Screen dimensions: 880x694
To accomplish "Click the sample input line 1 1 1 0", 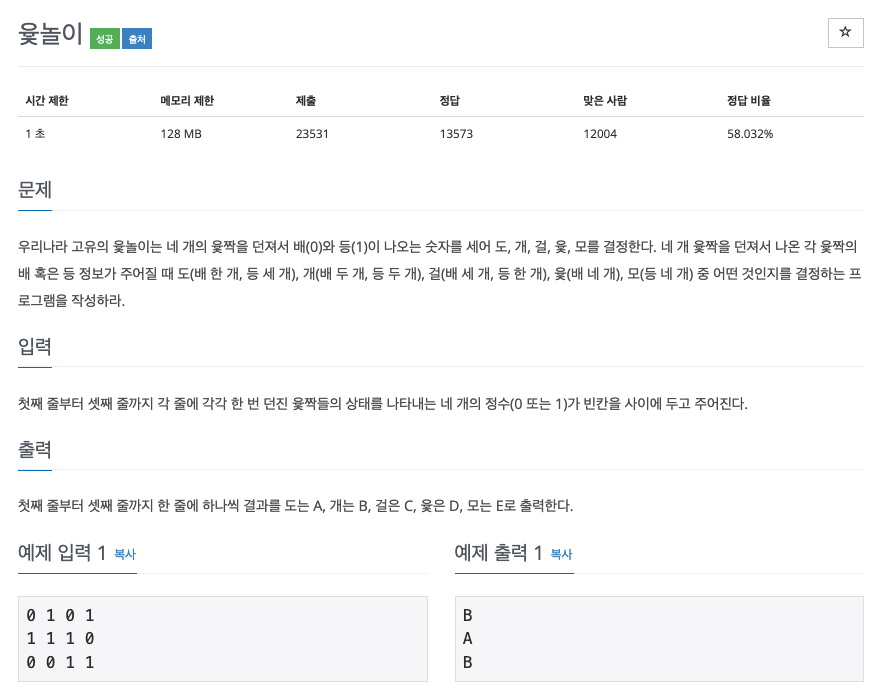I will 60,638.
